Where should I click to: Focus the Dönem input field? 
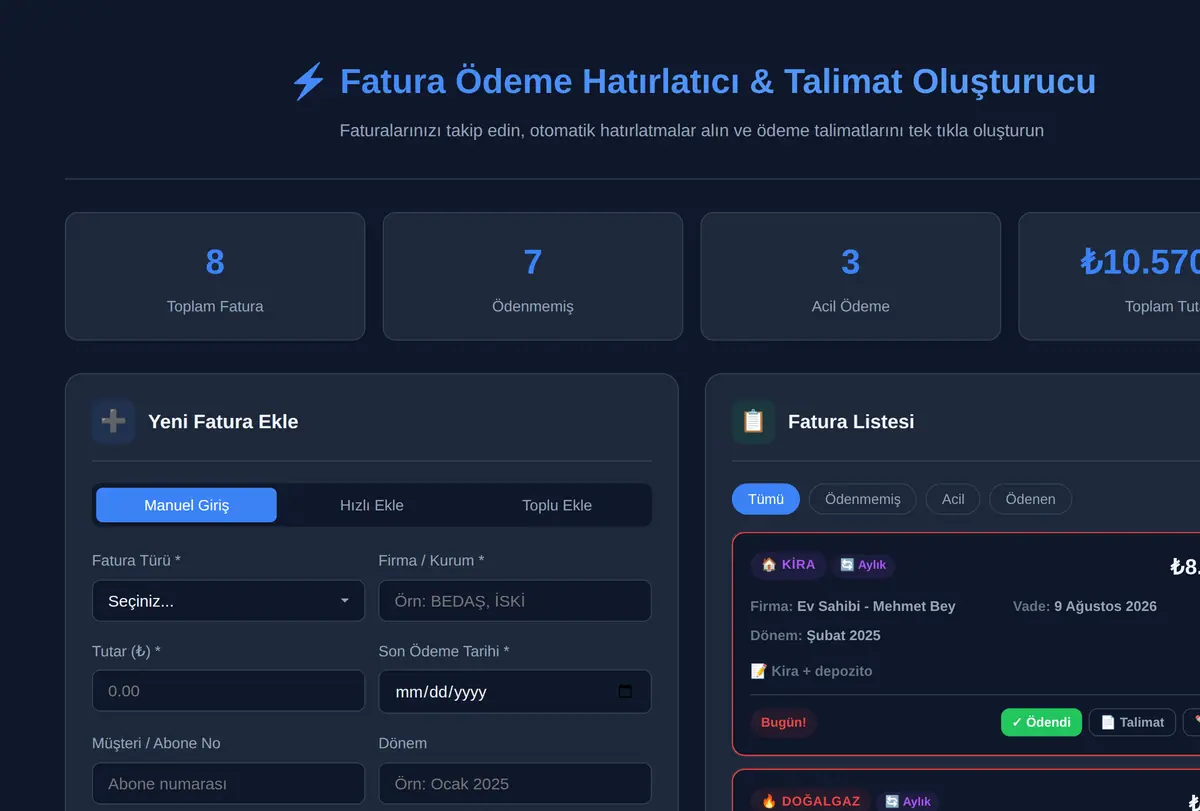[x=515, y=784]
